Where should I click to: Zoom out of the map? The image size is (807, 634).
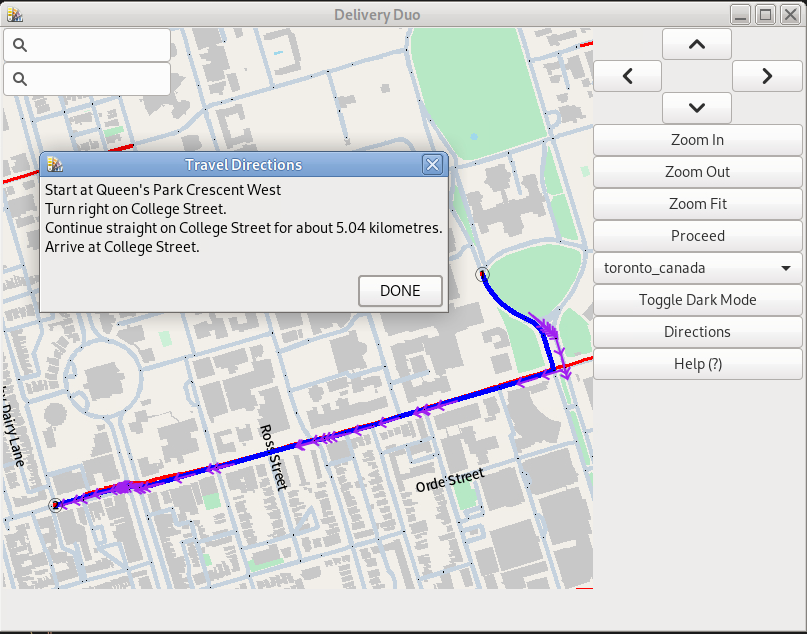coord(697,172)
